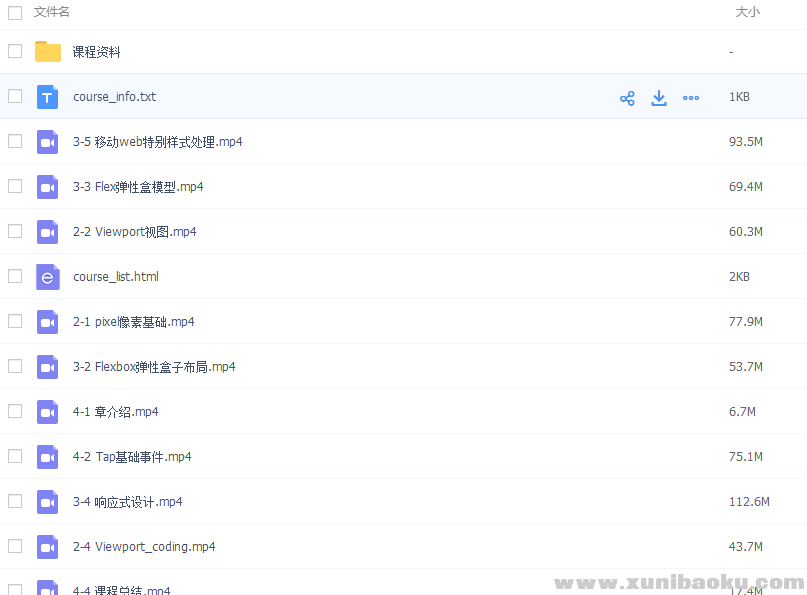807x595 pixels.
Task: Click the yellow folder icon of 课程资料
Action: pos(47,51)
